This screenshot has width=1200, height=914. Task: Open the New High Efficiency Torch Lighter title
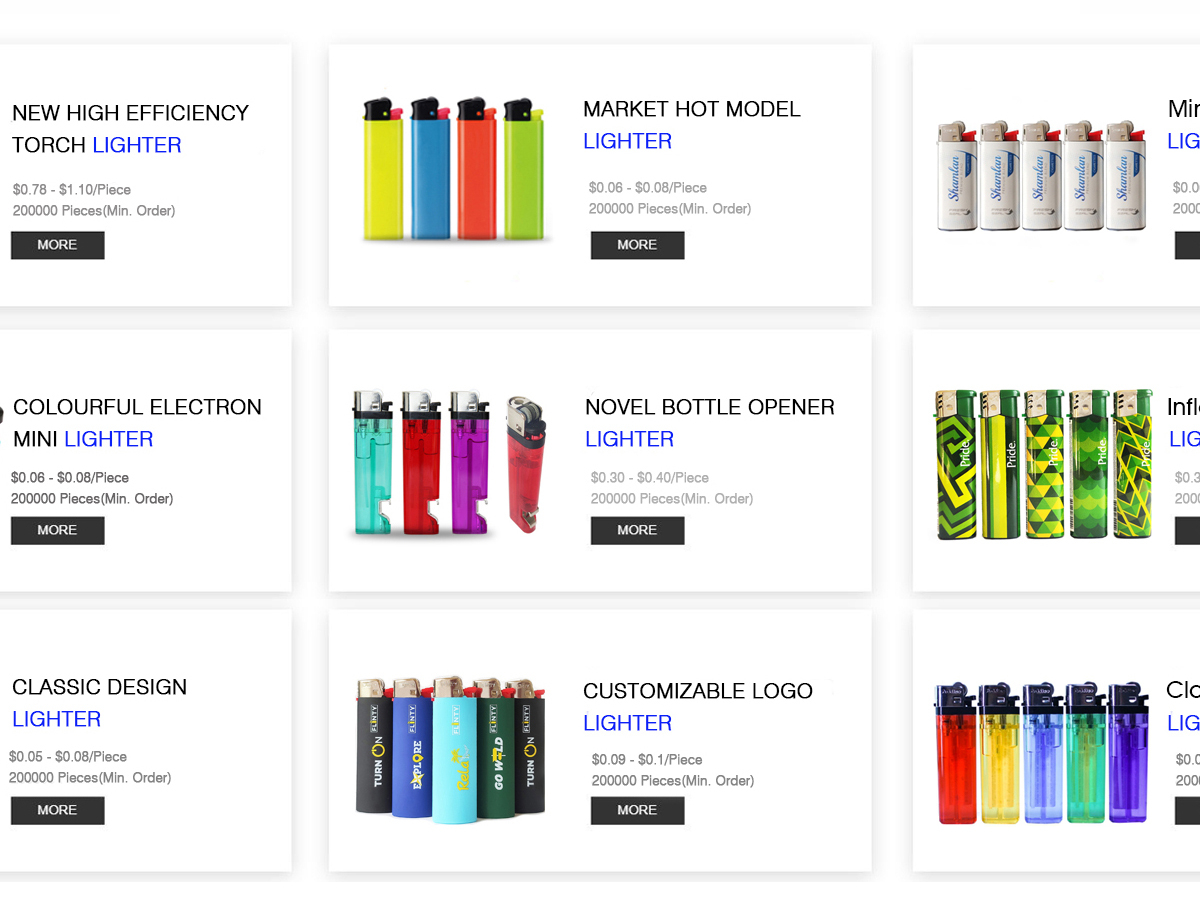click(x=130, y=129)
